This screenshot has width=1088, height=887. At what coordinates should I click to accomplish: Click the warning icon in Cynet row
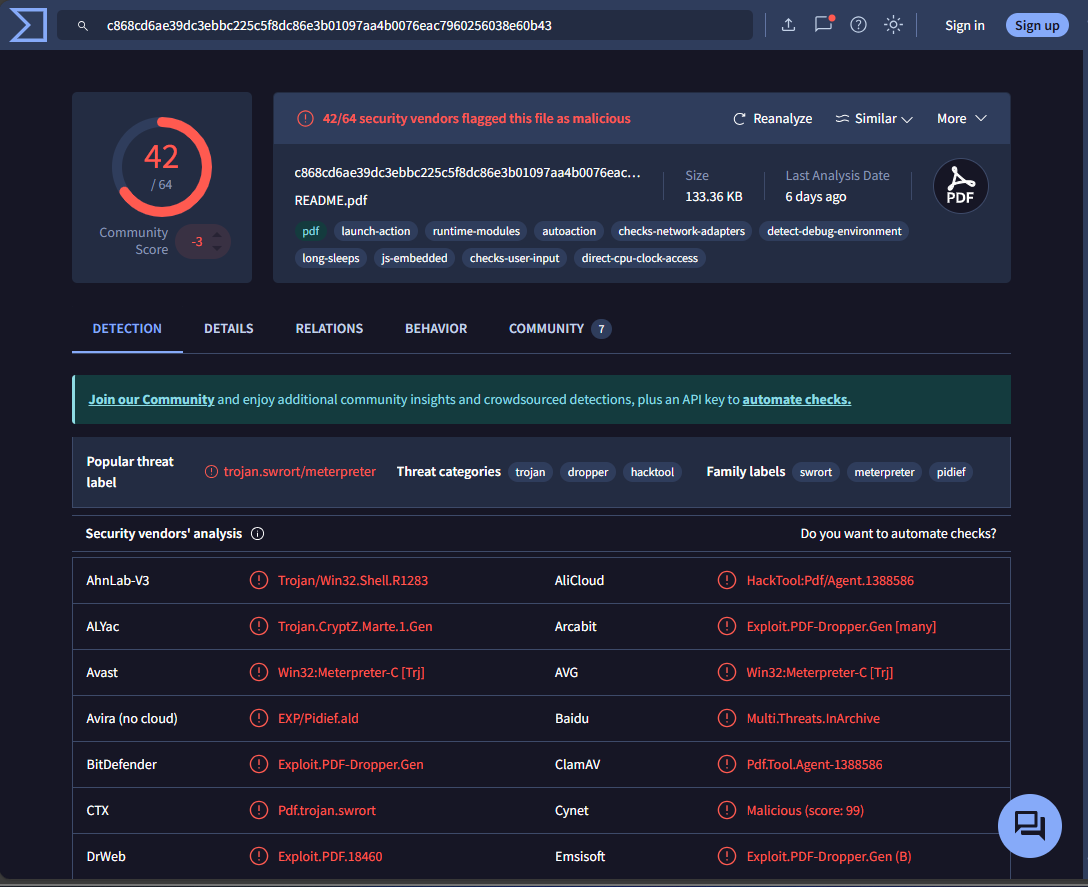[726, 811]
